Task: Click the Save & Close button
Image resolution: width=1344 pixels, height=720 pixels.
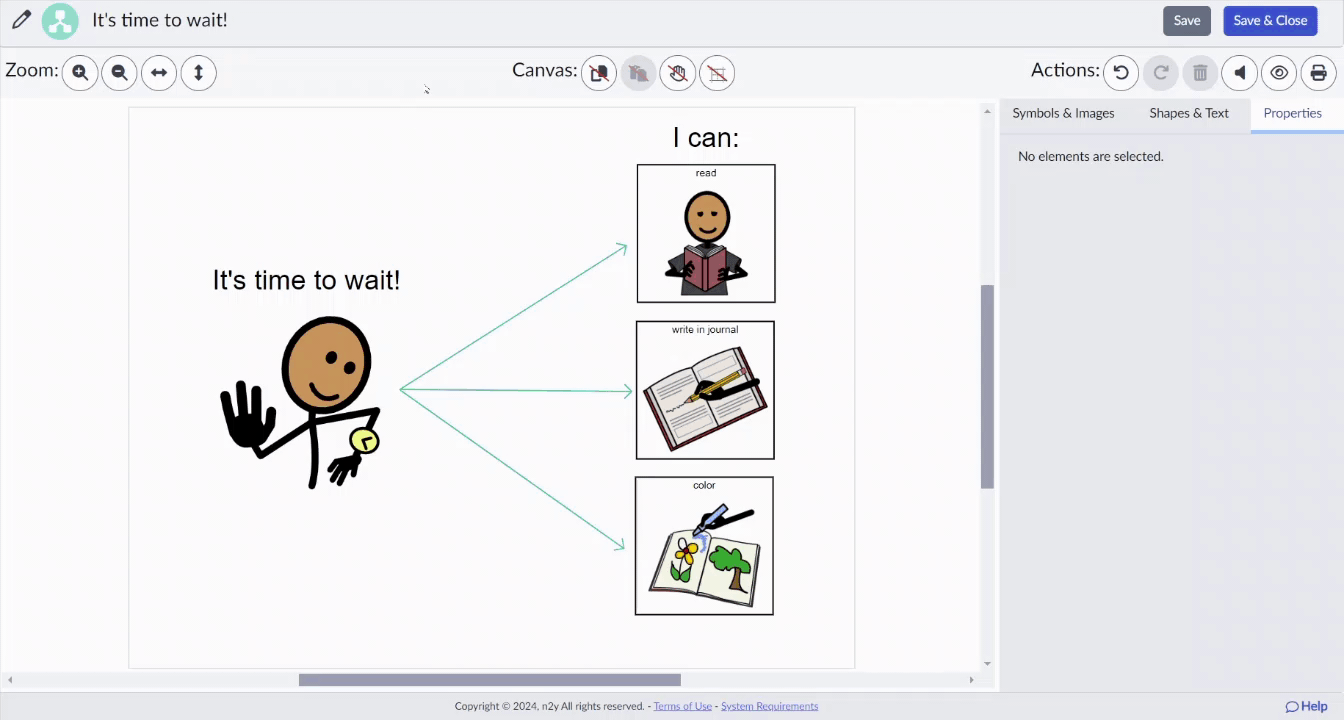Action: 1270,20
